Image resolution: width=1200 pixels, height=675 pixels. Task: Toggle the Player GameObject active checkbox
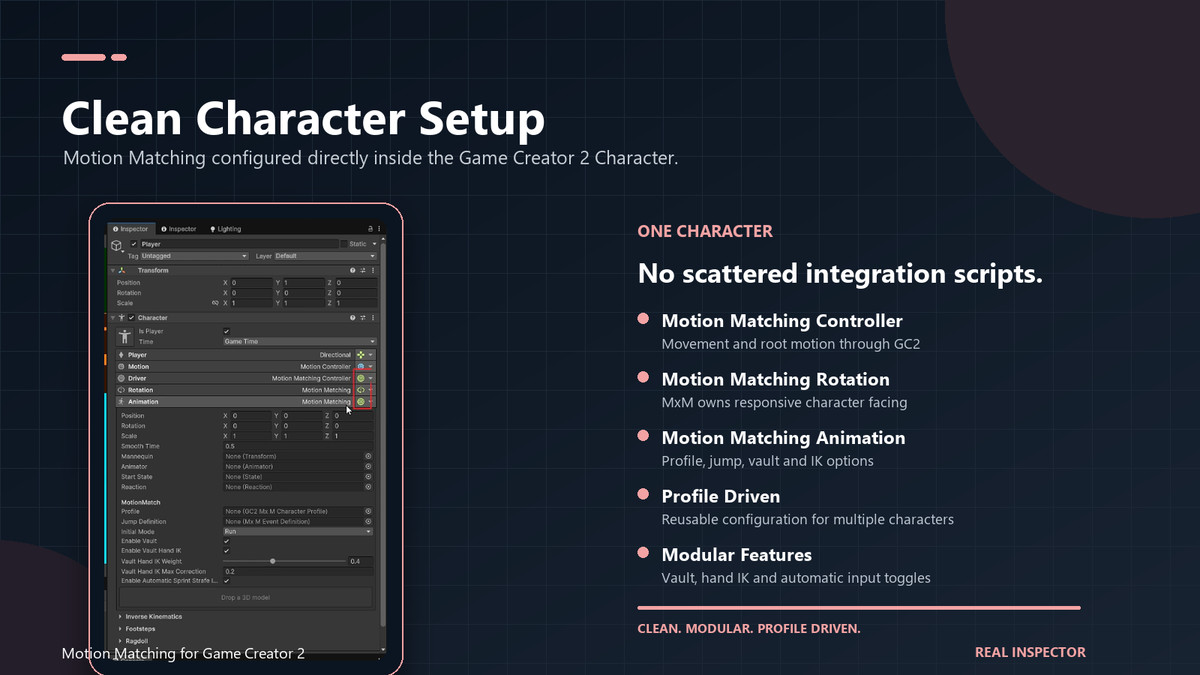tap(134, 244)
